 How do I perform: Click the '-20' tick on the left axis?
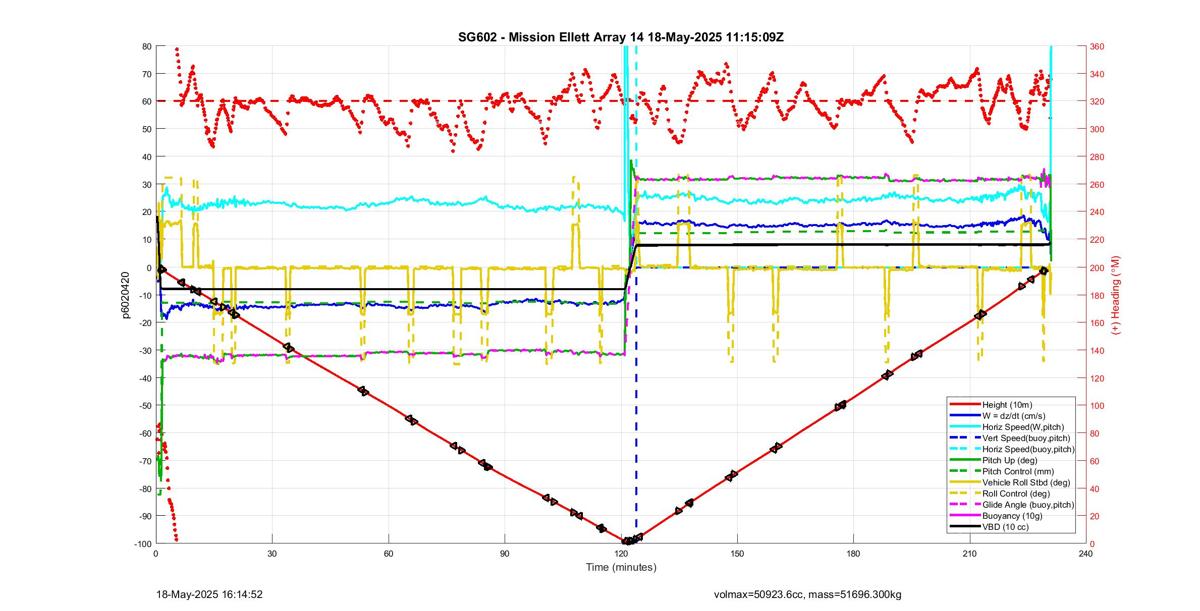[x=143, y=322]
